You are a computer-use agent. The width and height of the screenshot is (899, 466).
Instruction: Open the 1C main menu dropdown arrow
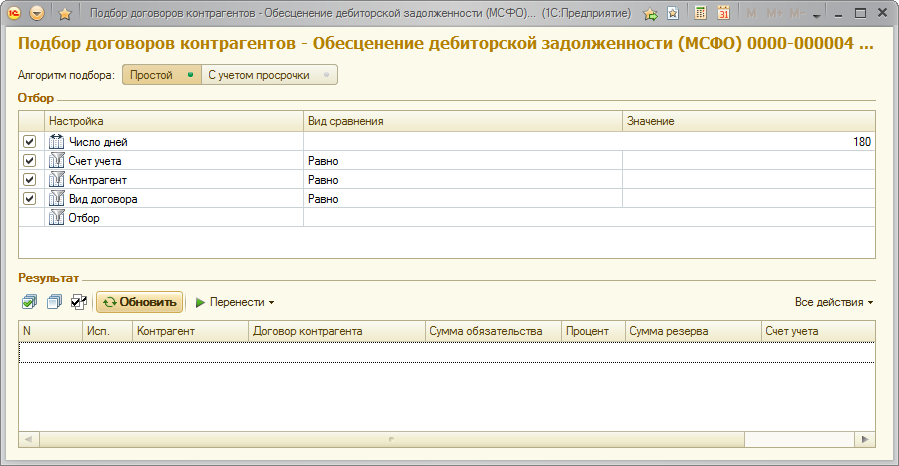(x=37, y=14)
